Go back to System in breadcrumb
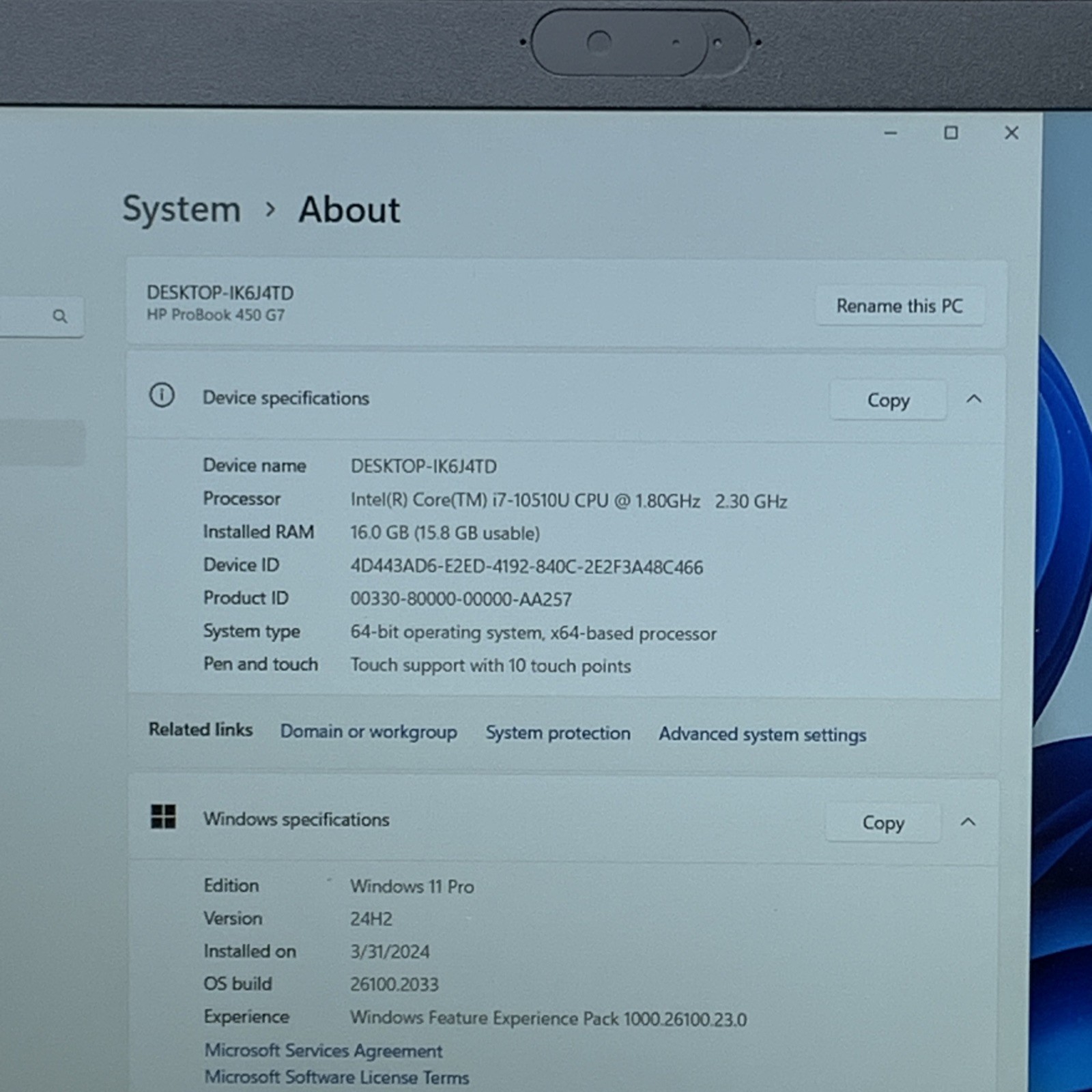This screenshot has width=1092, height=1092. click(x=182, y=209)
